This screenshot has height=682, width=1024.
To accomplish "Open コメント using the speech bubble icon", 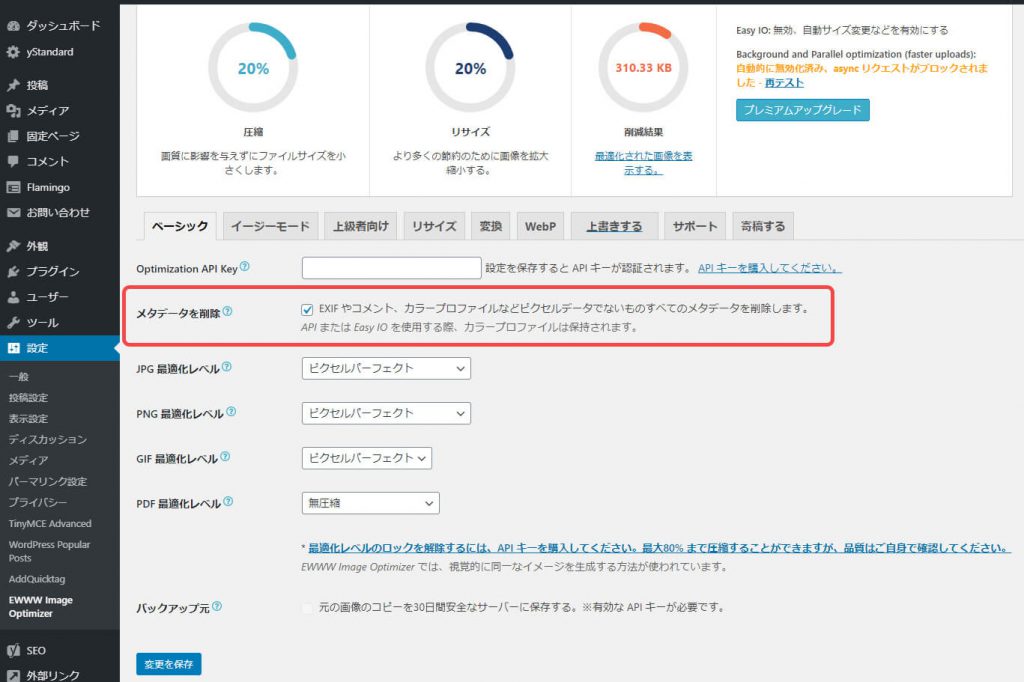I will coord(13,161).
